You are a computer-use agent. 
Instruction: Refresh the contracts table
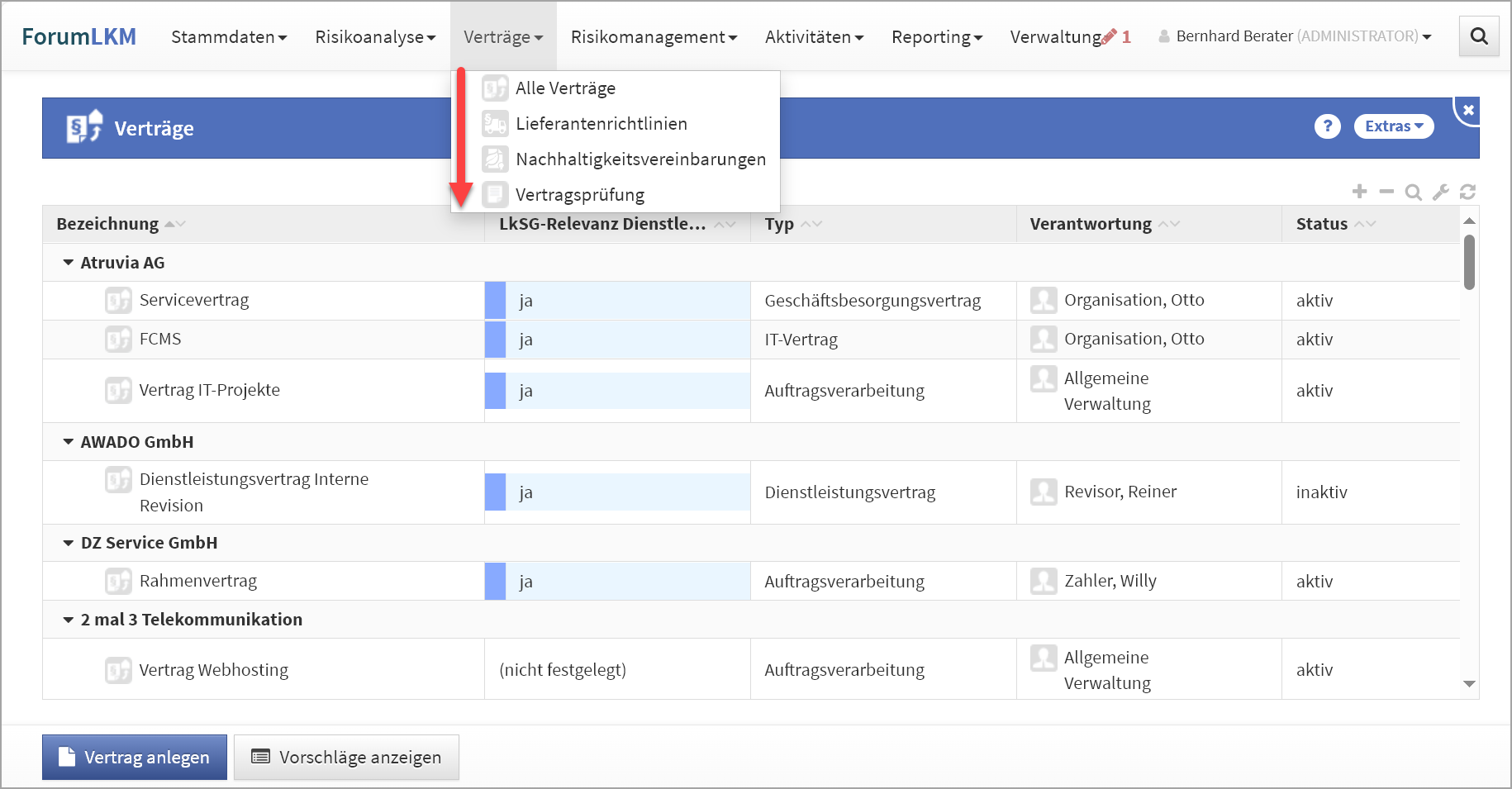point(1467,192)
